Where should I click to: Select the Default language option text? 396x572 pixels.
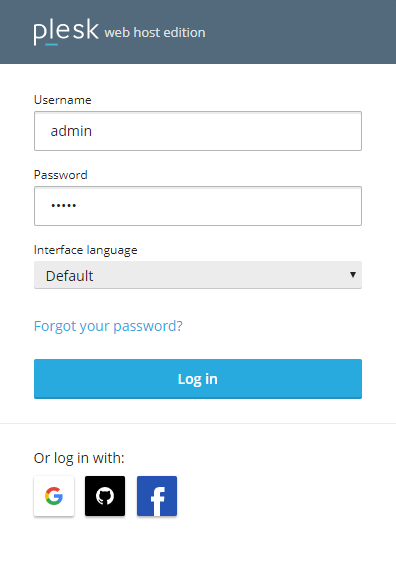point(69,276)
